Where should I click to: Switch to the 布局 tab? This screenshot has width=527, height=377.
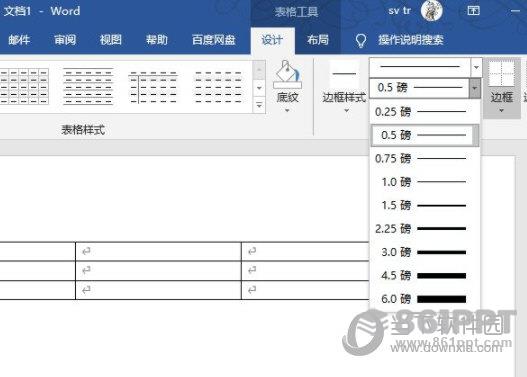[x=318, y=40]
